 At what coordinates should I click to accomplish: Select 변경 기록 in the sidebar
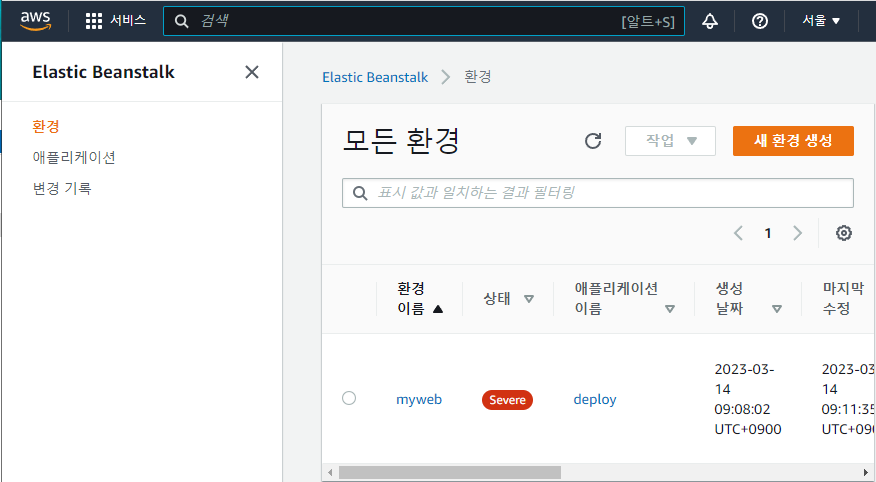point(62,189)
